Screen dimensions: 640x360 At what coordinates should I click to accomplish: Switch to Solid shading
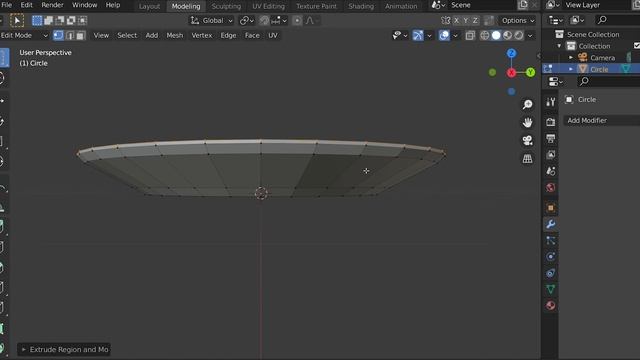point(496,36)
